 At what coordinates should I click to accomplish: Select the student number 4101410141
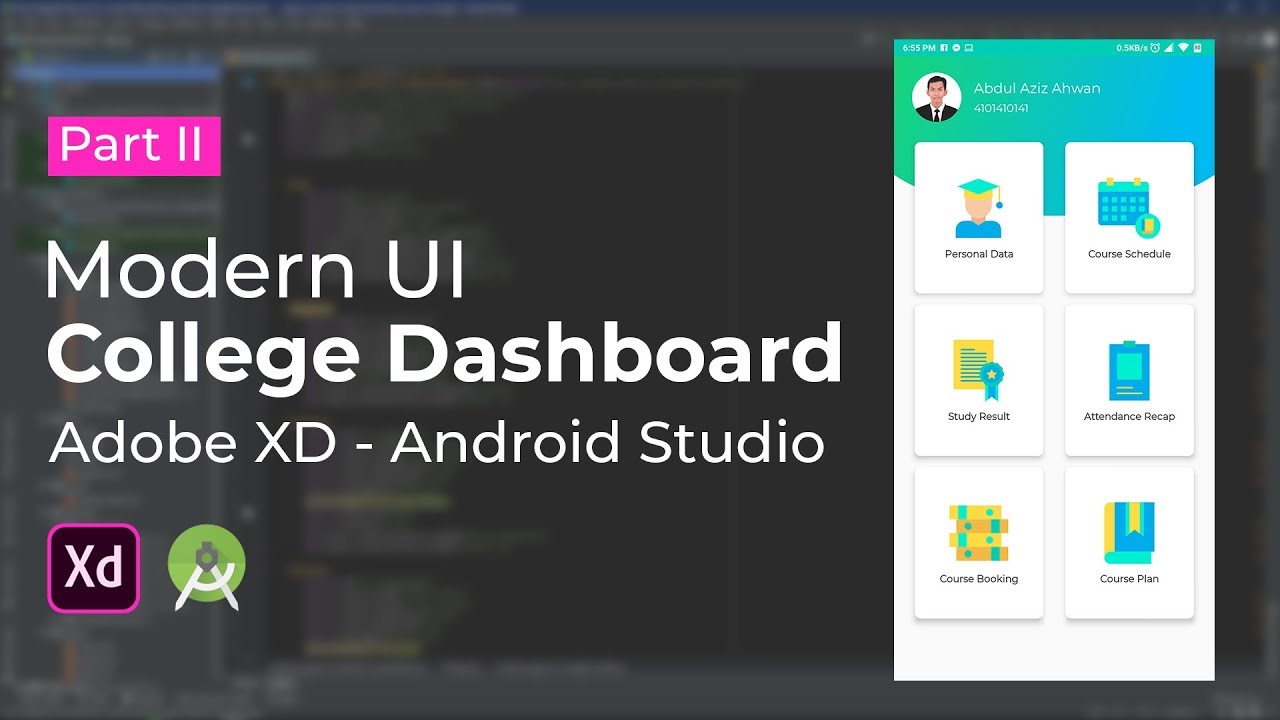click(1001, 108)
